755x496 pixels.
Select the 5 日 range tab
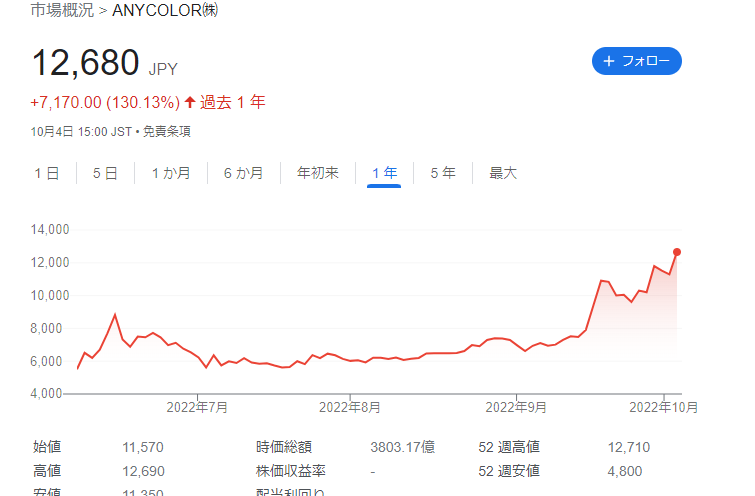pyautogui.click(x=105, y=173)
